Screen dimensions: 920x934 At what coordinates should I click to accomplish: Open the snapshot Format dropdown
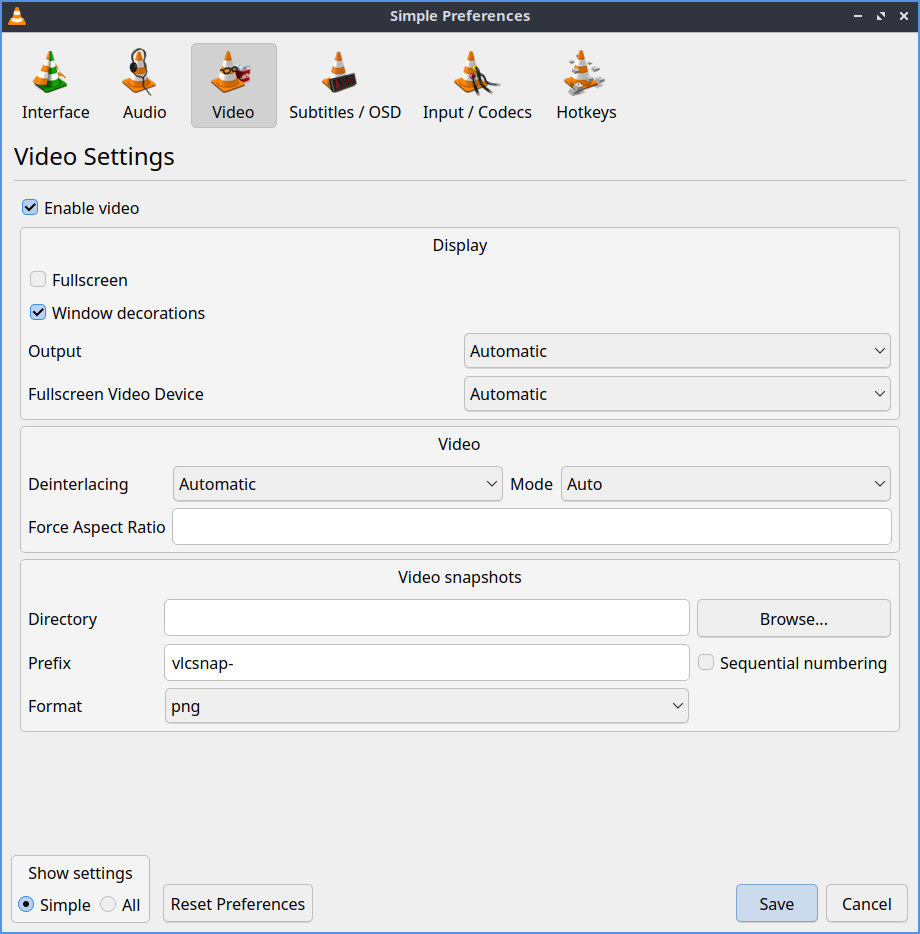[427, 706]
